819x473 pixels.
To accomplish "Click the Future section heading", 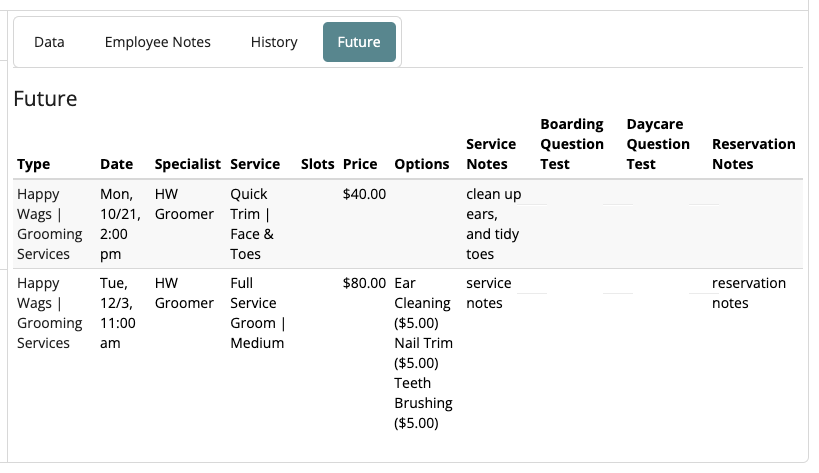I will 45,99.
